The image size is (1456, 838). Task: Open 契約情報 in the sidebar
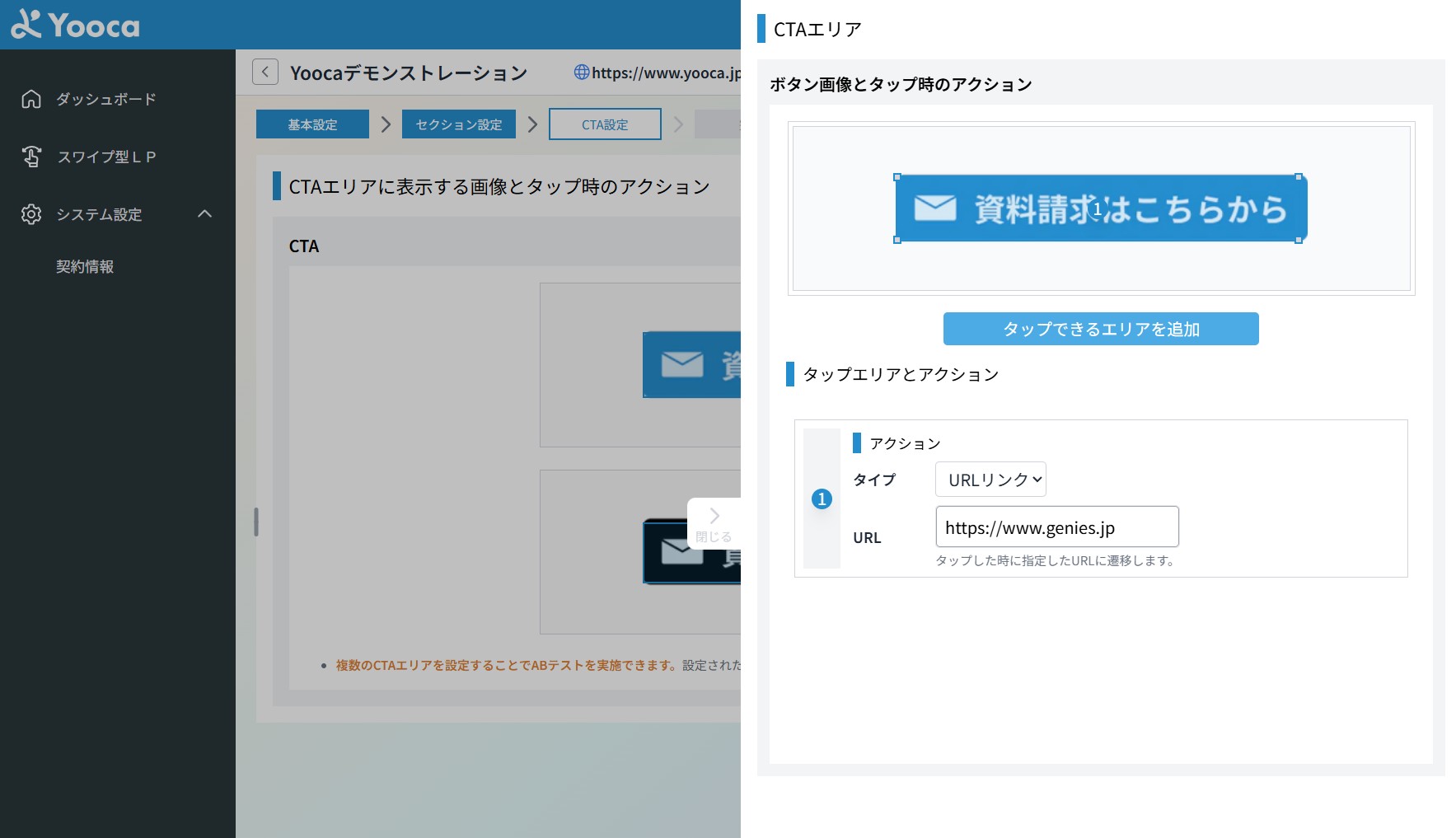click(x=85, y=266)
